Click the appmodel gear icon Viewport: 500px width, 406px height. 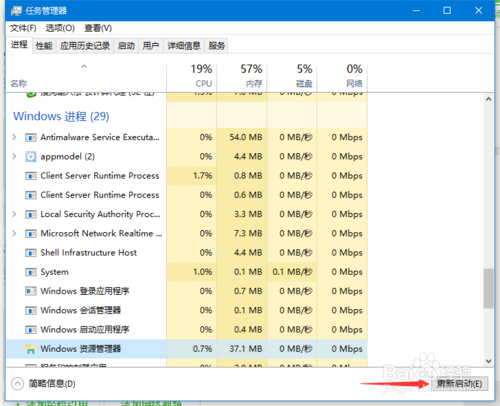tap(31, 157)
